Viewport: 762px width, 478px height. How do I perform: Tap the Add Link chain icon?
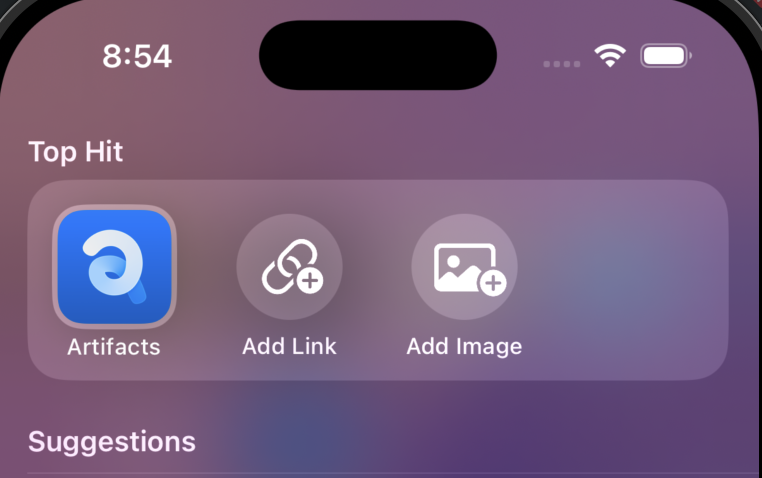pyautogui.click(x=293, y=267)
